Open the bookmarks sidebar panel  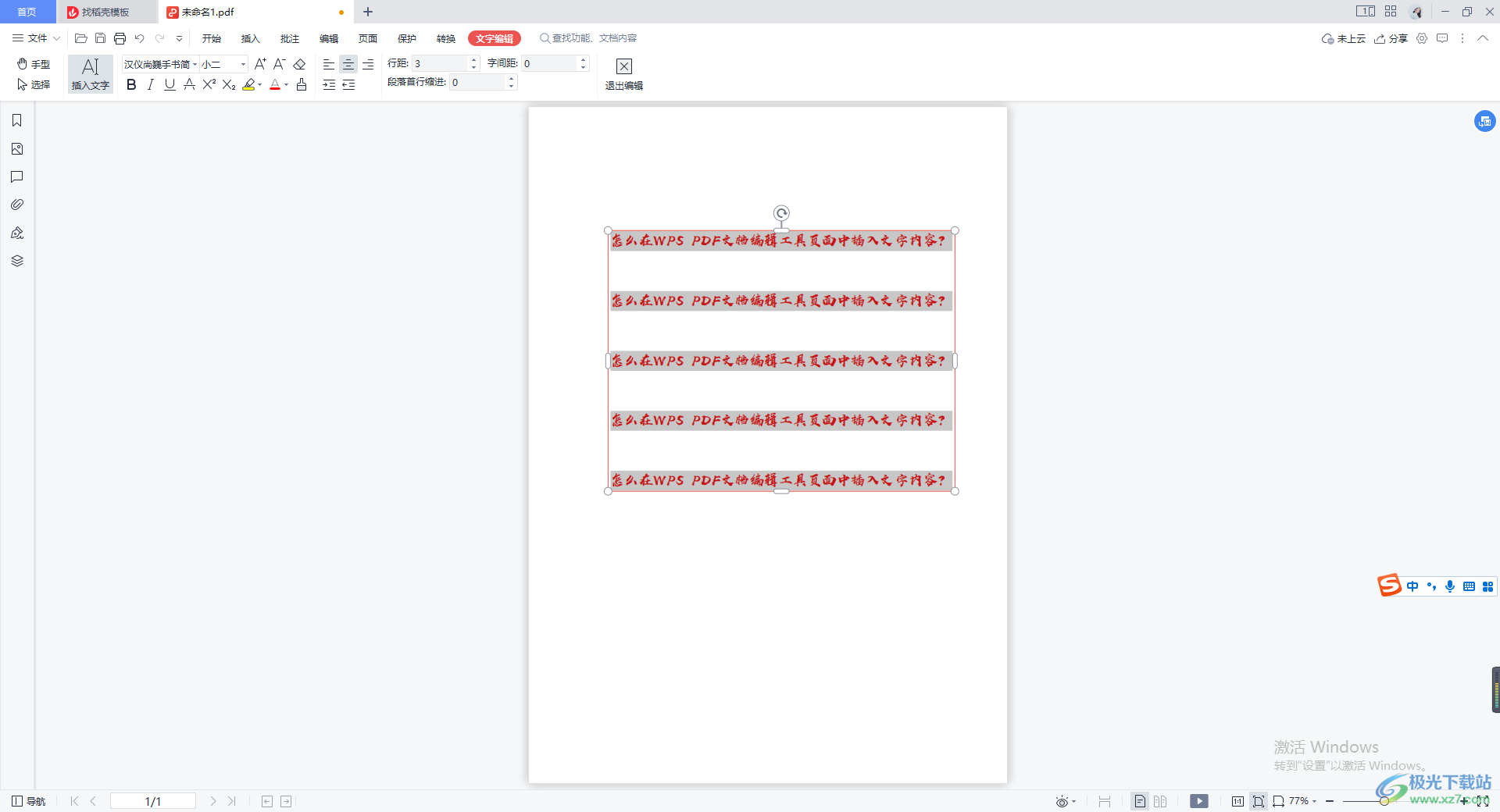pyautogui.click(x=17, y=120)
